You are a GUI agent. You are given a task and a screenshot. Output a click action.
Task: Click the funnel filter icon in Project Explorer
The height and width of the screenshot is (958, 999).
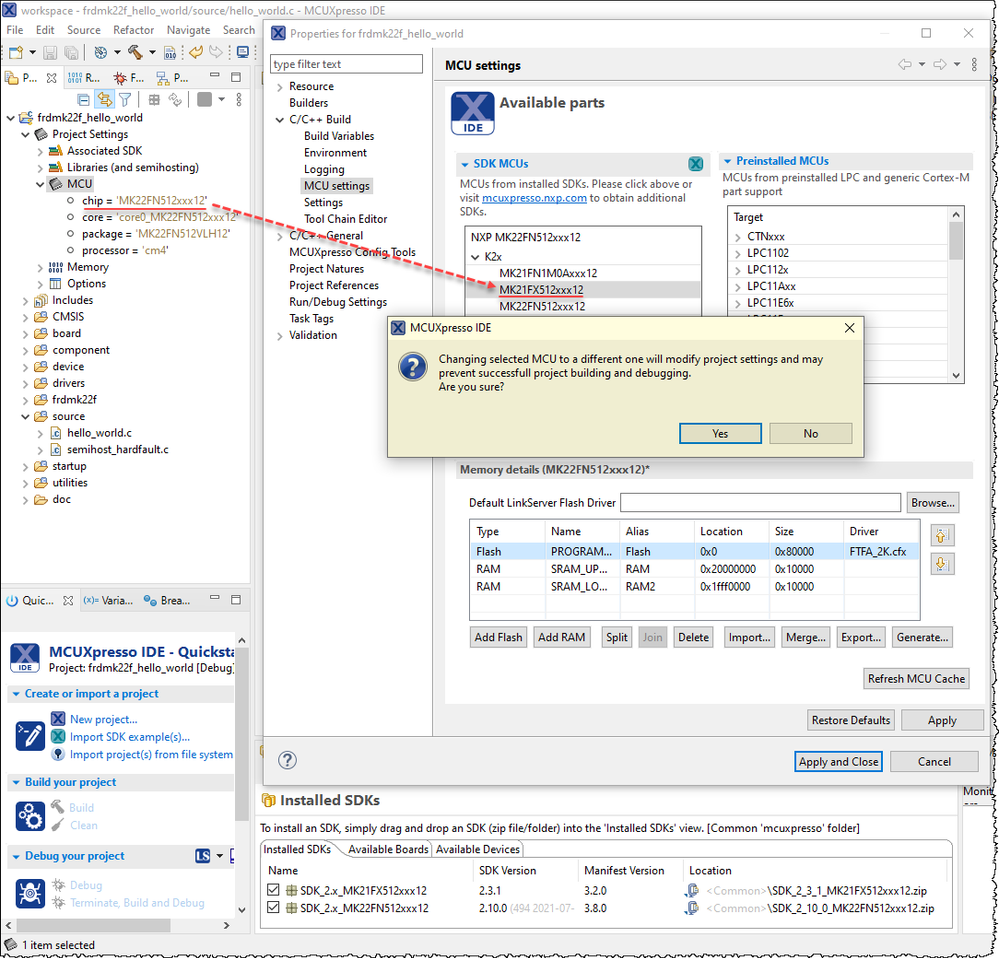pos(125,99)
